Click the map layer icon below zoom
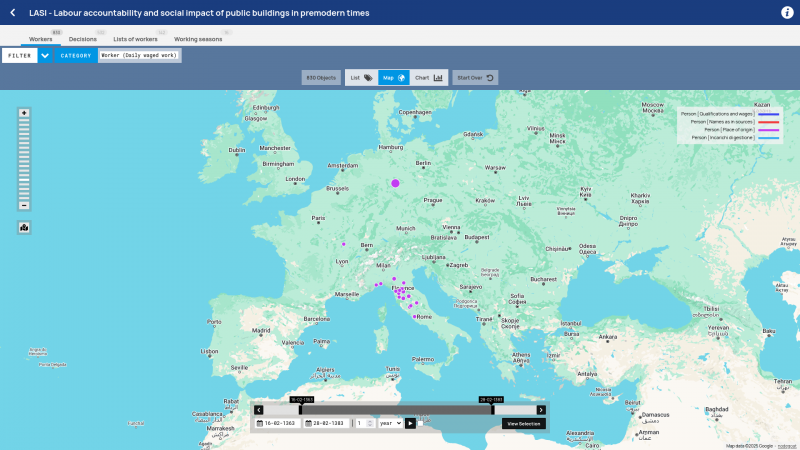This screenshot has height=450, width=800. [24, 228]
